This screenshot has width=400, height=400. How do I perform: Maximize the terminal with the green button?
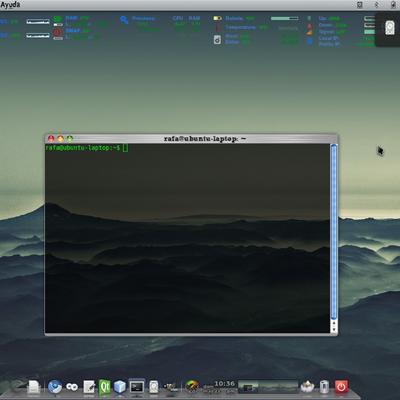[x=70, y=138]
